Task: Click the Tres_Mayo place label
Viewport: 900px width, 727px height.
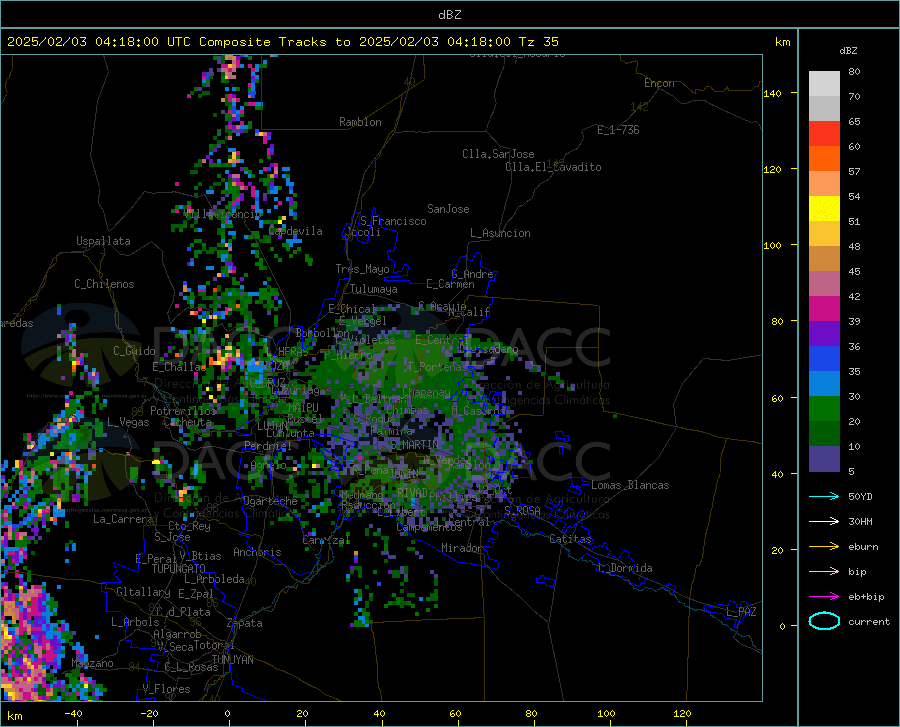Action: (362, 269)
